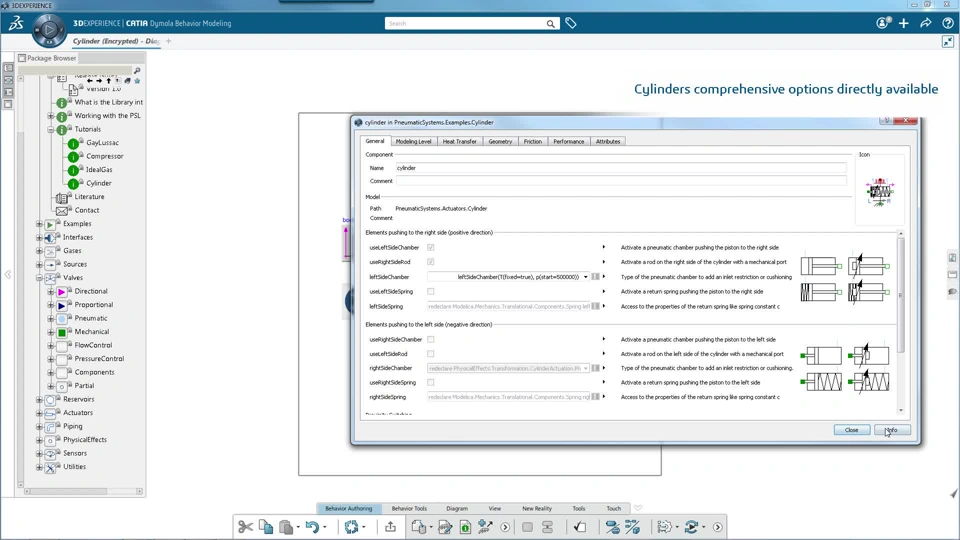The height and width of the screenshot is (540, 960).
Task: Click the Directional valves icon
Action: point(61,291)
